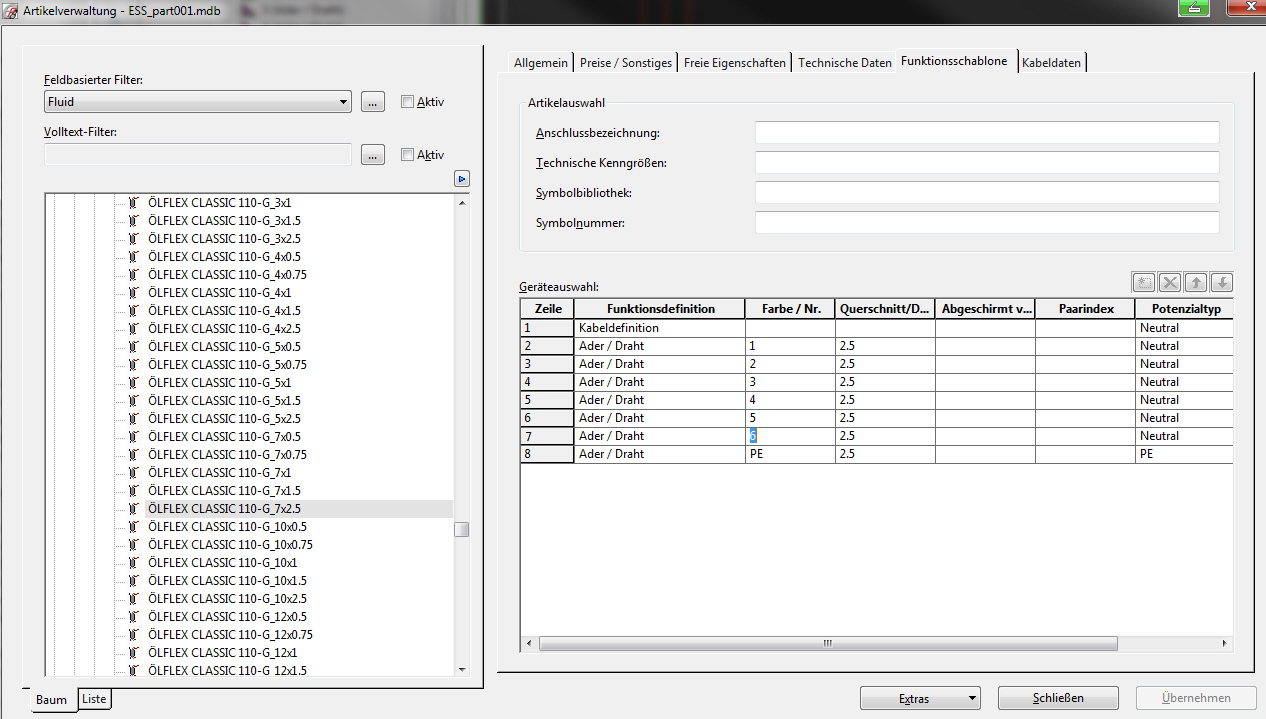Select tree item ÖLFLEX CLASSIC 110-G_5x2.5
Screen dimensions: 1266x719
click(224, 418)
